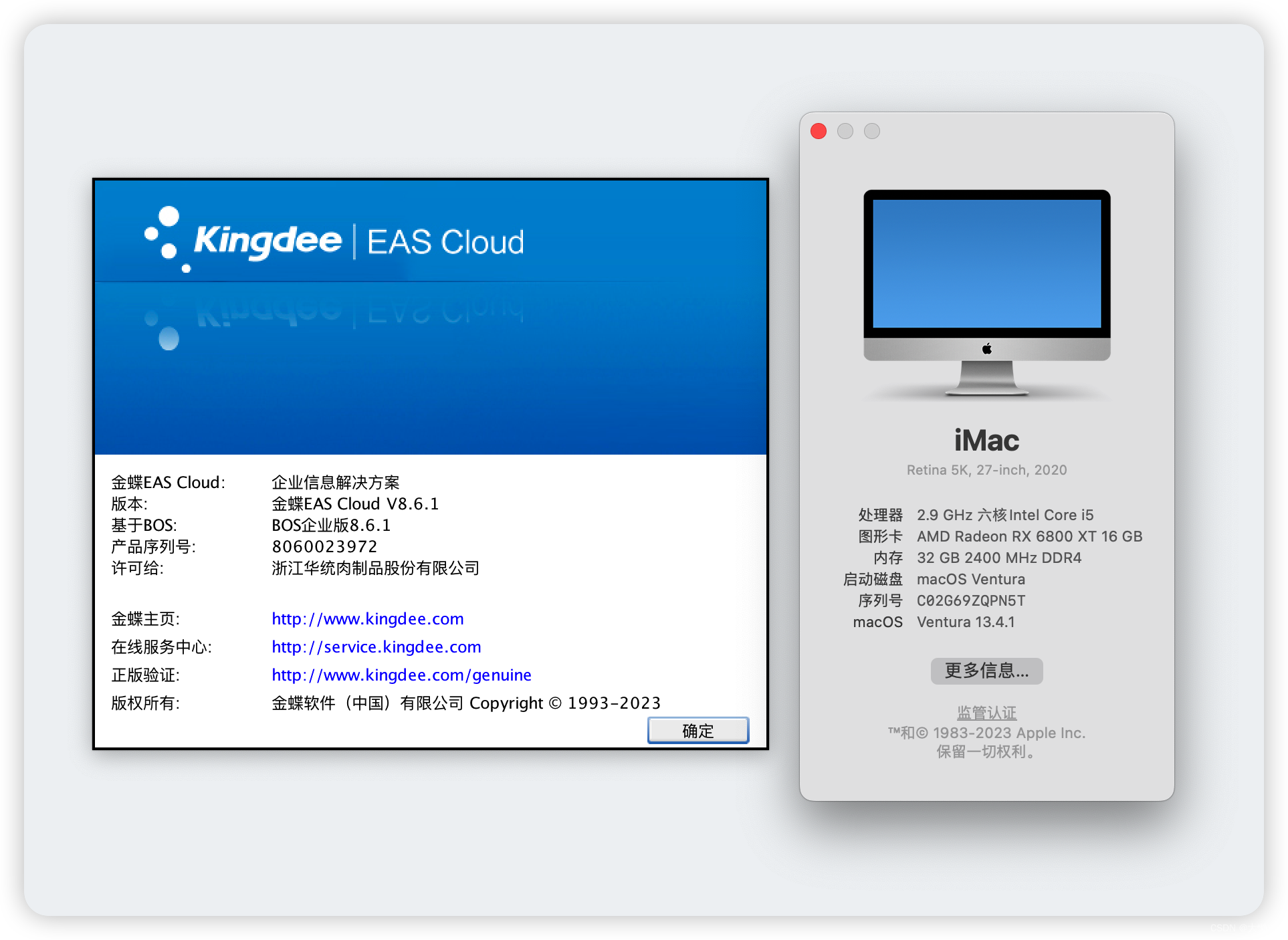Click the green zoom traffic light
Screen dimensions: 1288x940
[x=871, y=131]
